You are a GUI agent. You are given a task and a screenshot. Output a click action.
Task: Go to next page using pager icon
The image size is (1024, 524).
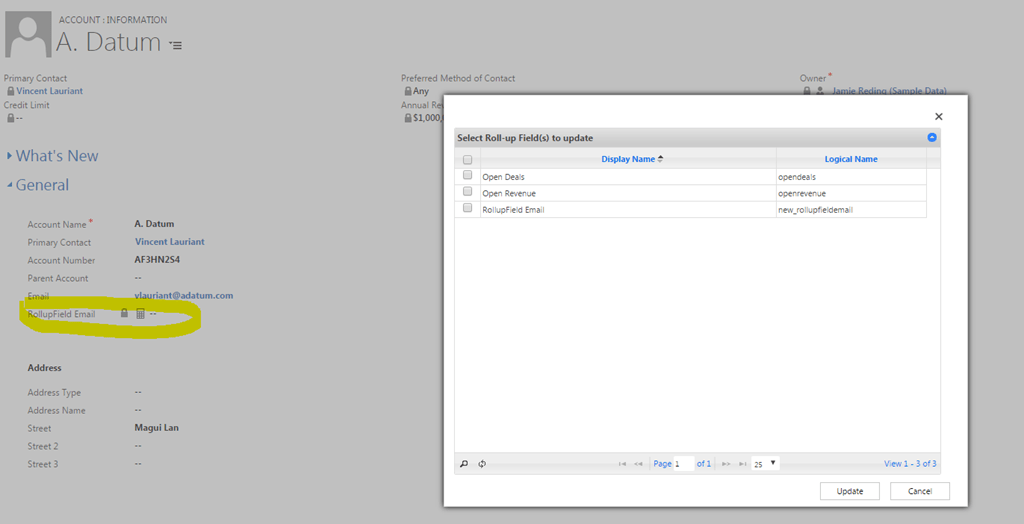[x=726, y=464]
